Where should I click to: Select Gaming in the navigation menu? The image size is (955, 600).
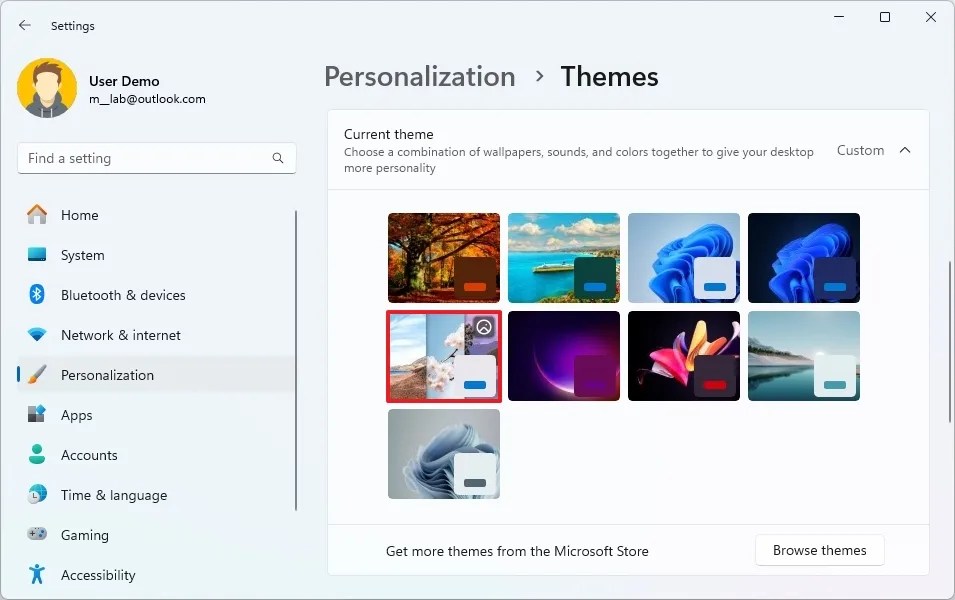[x=85, y=535]
